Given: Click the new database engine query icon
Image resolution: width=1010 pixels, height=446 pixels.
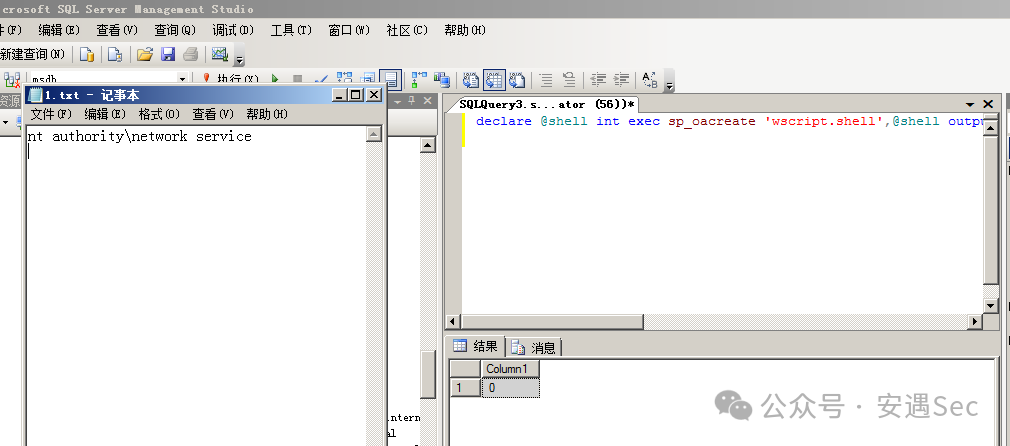Looking at the screenshot, I should [87, 55].
